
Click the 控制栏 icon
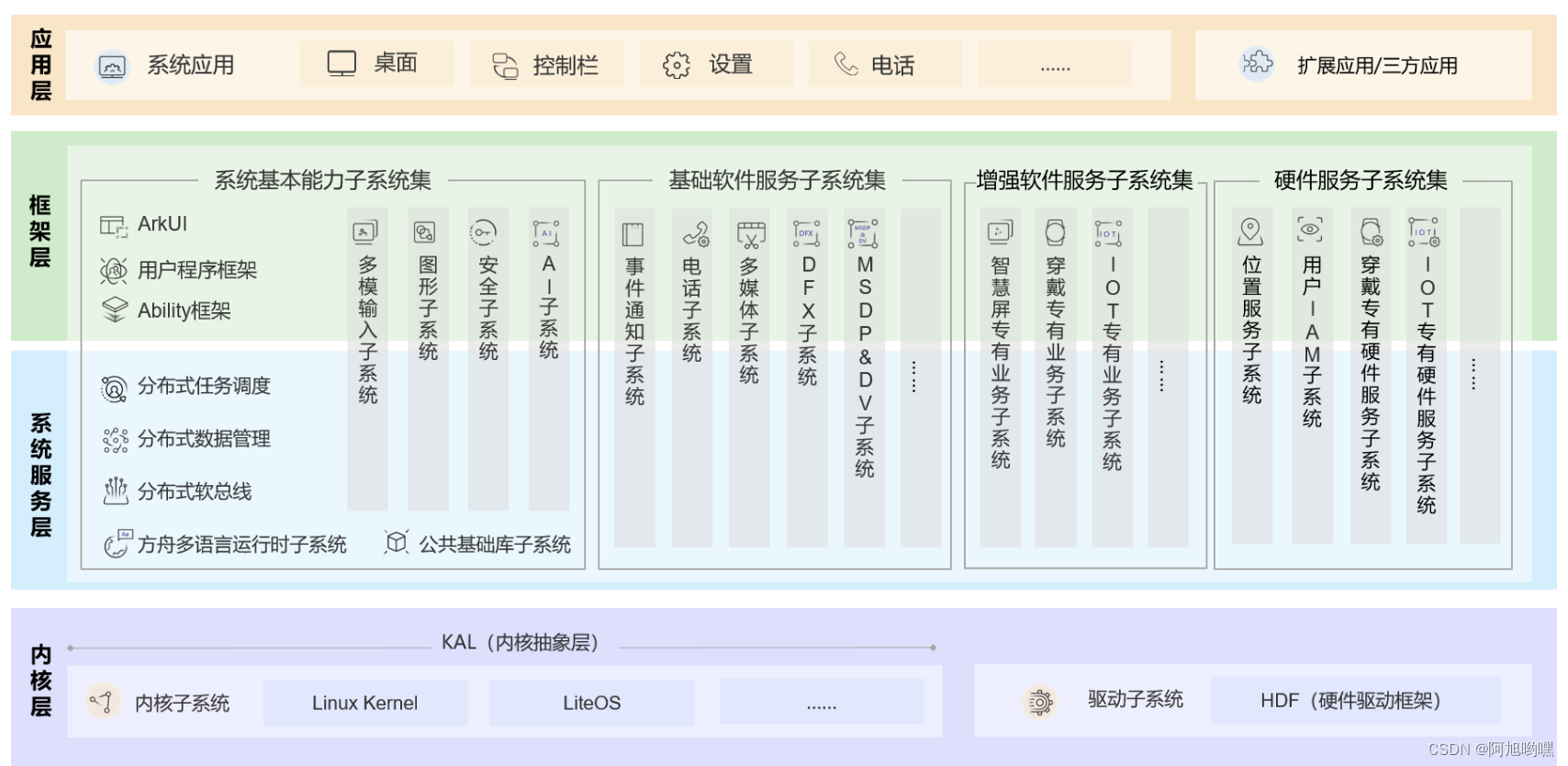[505, 65]
